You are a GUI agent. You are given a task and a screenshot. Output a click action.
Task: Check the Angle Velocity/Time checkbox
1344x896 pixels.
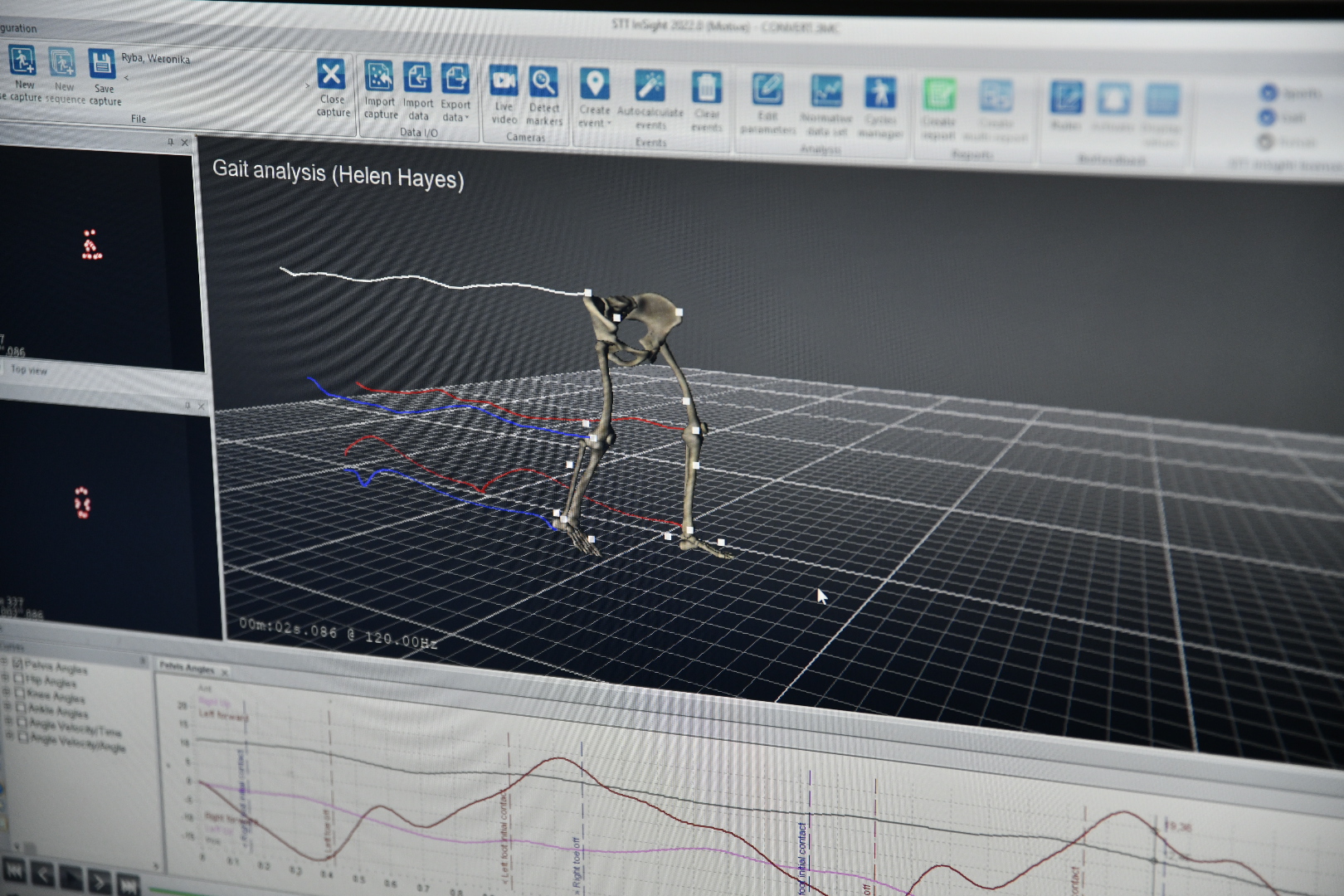point(23,722)
